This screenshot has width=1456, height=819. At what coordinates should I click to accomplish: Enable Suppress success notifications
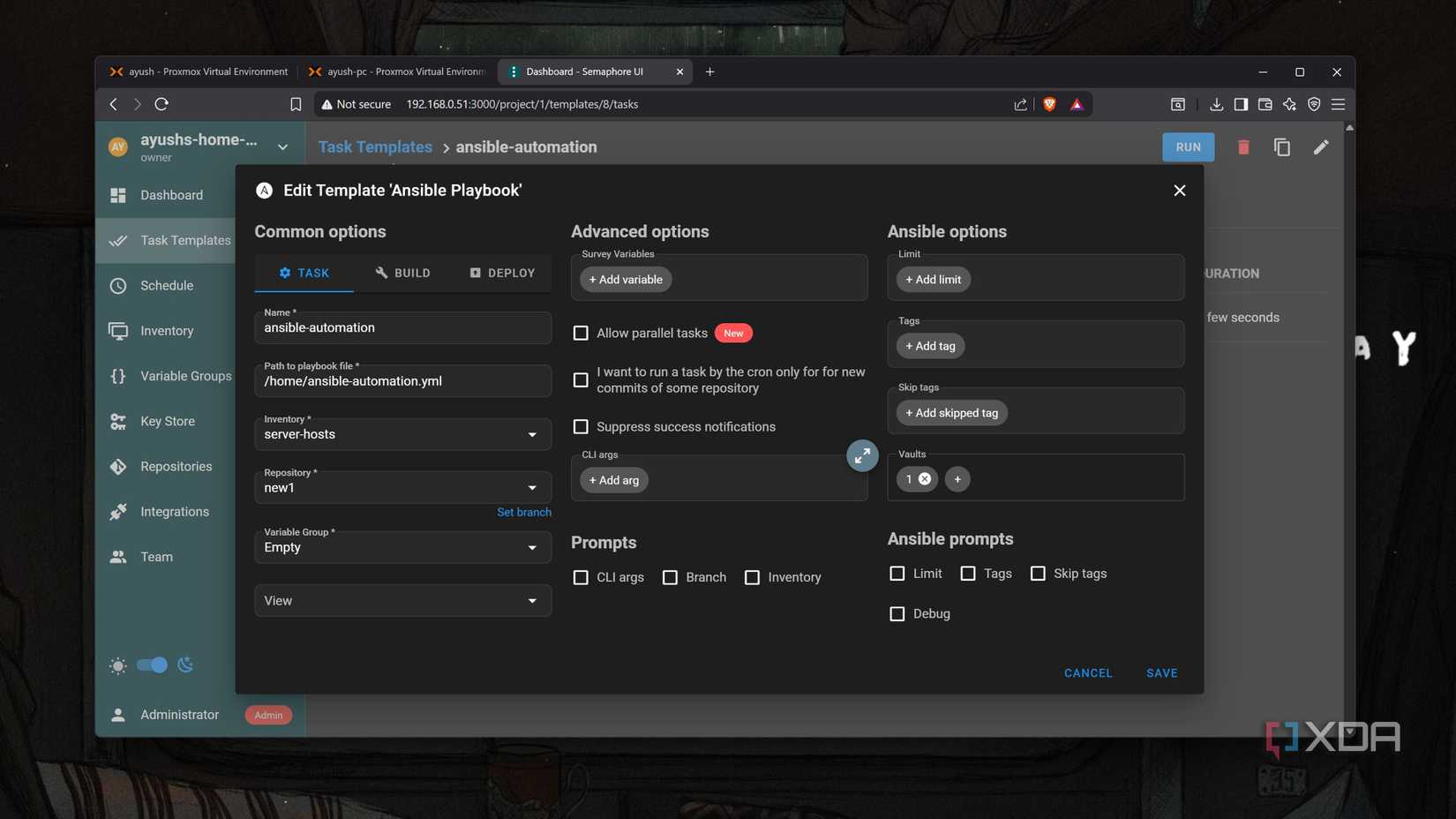[581, 426]
